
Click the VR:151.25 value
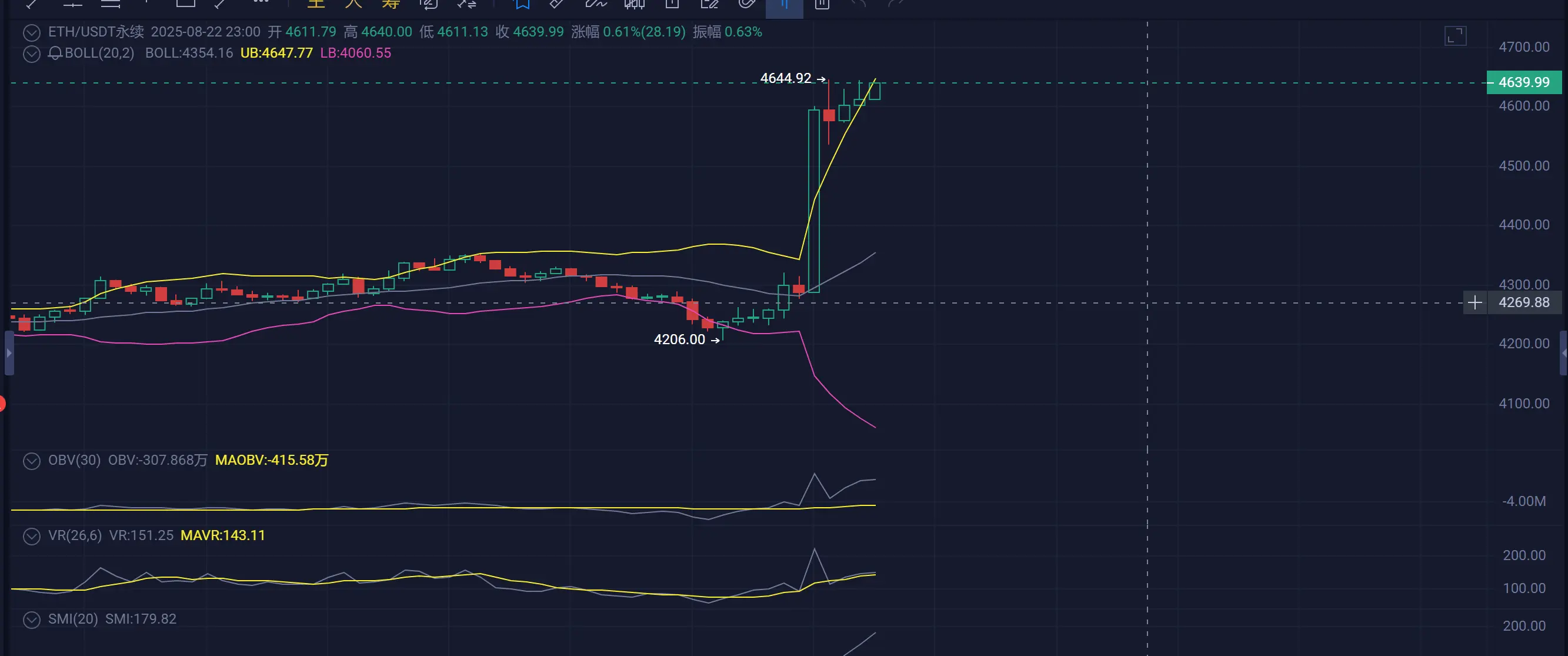pos(141,535)
